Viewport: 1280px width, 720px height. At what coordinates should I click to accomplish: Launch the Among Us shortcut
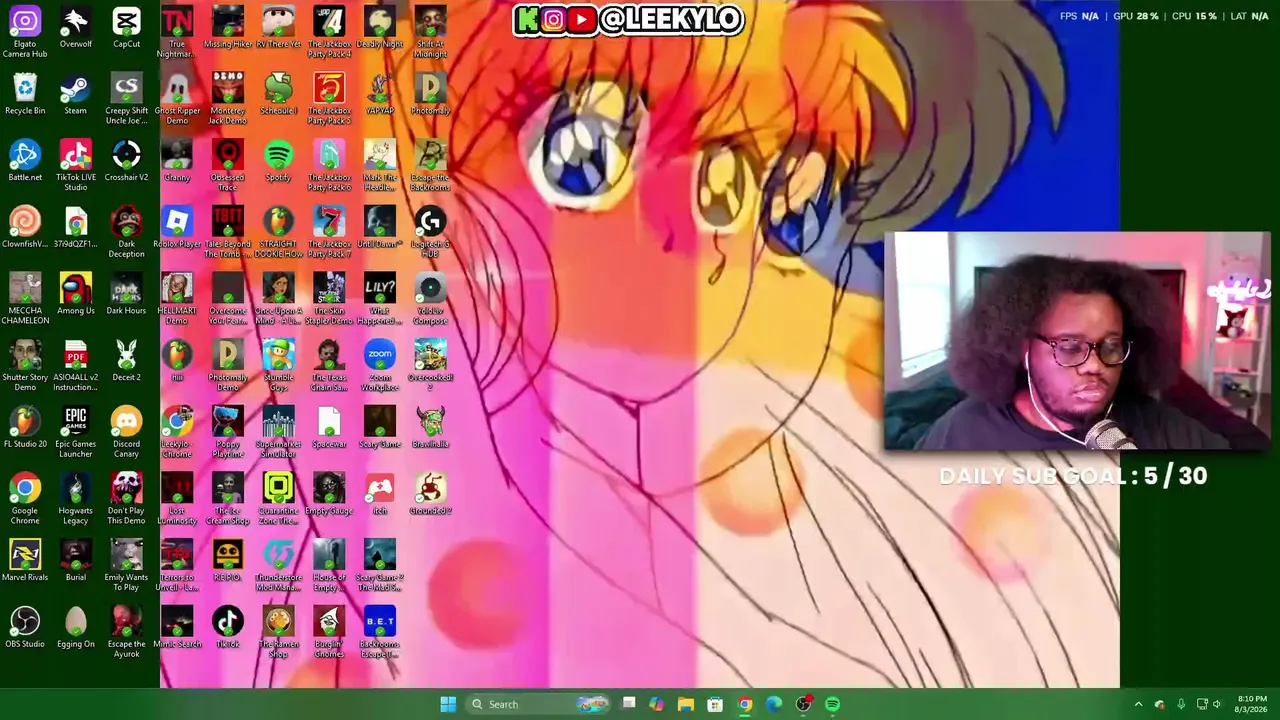click(76, 295)
